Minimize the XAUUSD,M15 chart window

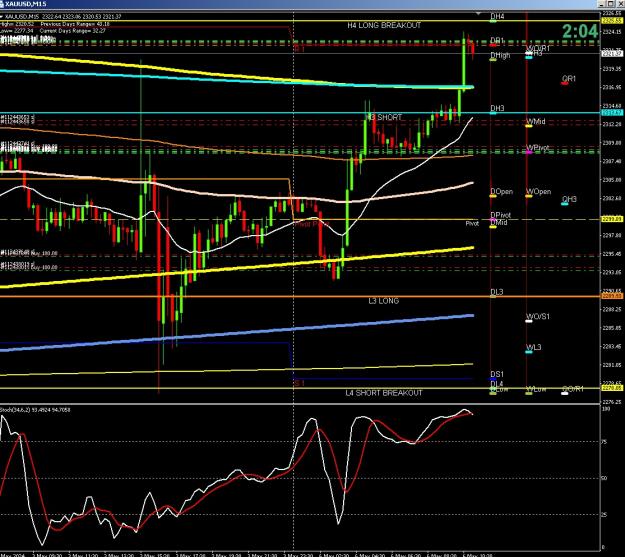coord(603,4)
